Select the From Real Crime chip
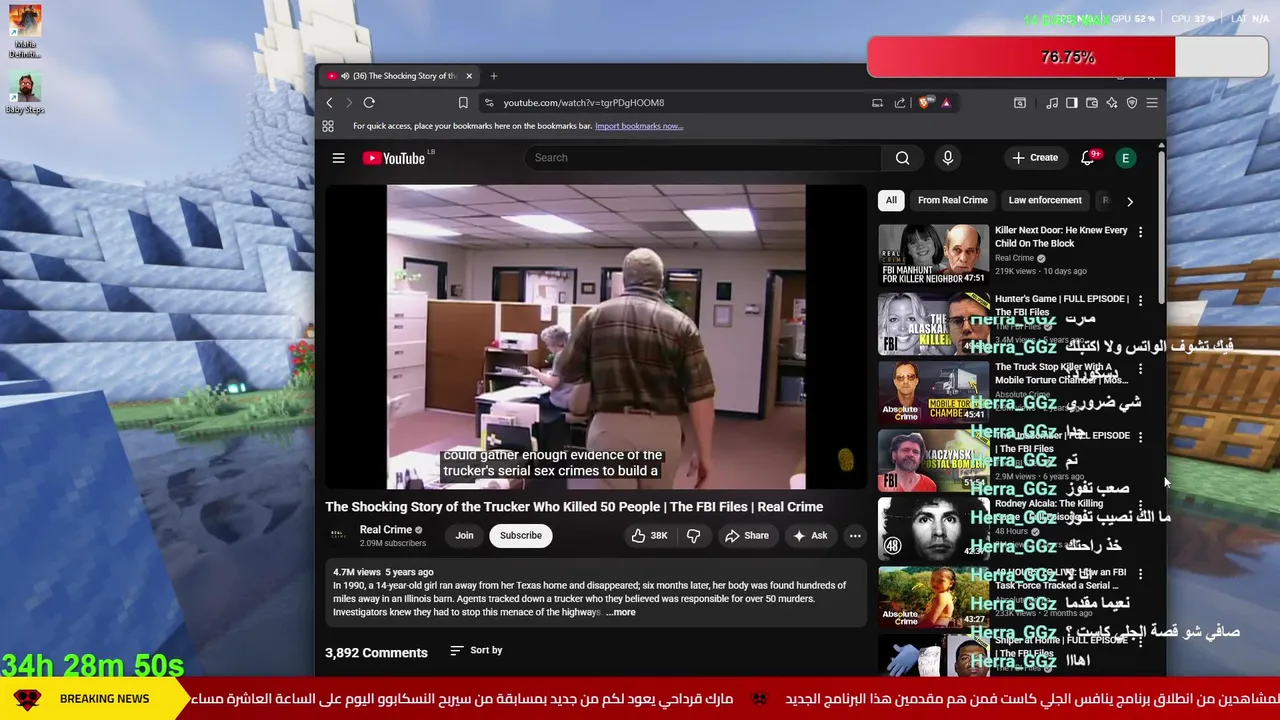 [x=953, y=200]
